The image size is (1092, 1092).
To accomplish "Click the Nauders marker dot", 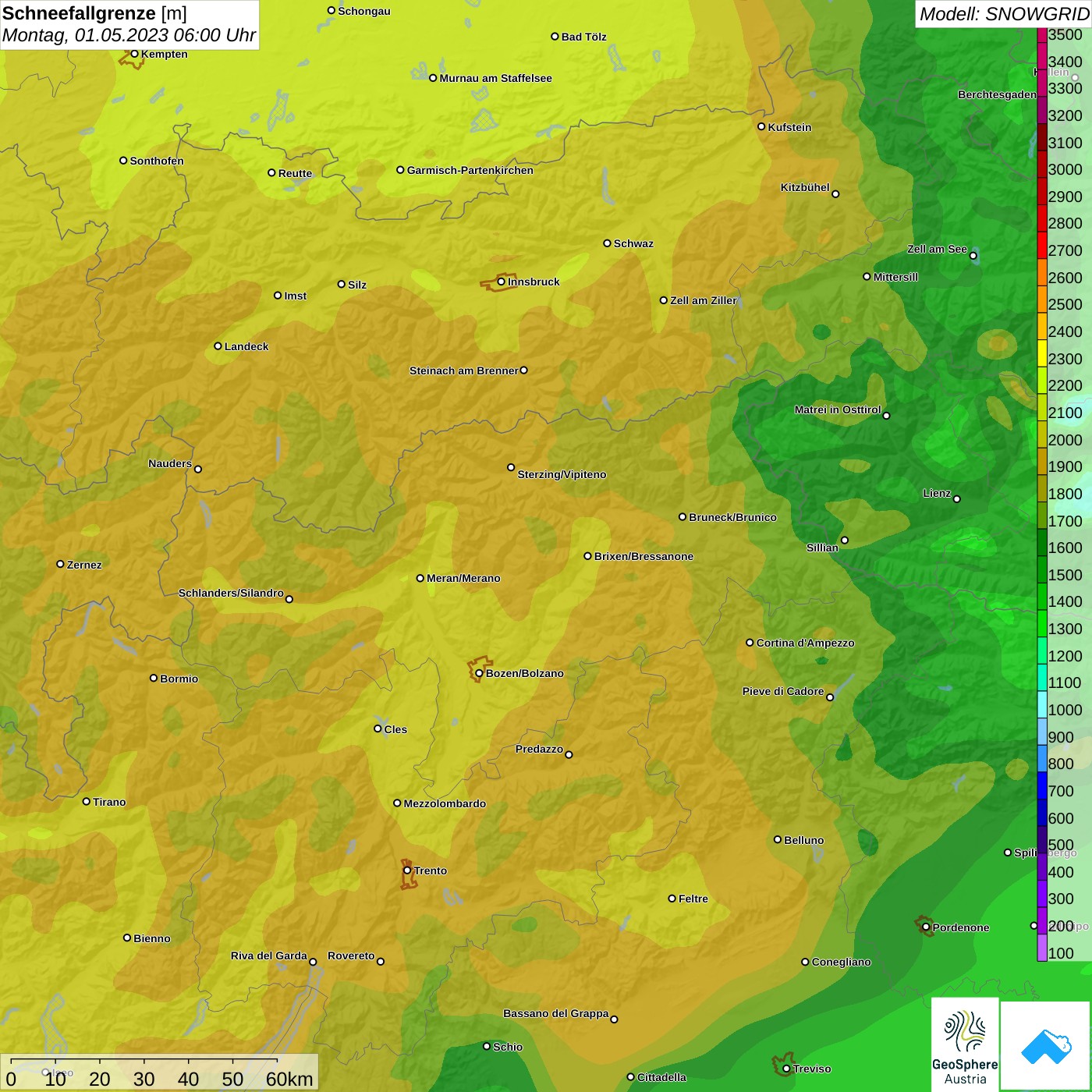I will (x=198, y=469).
